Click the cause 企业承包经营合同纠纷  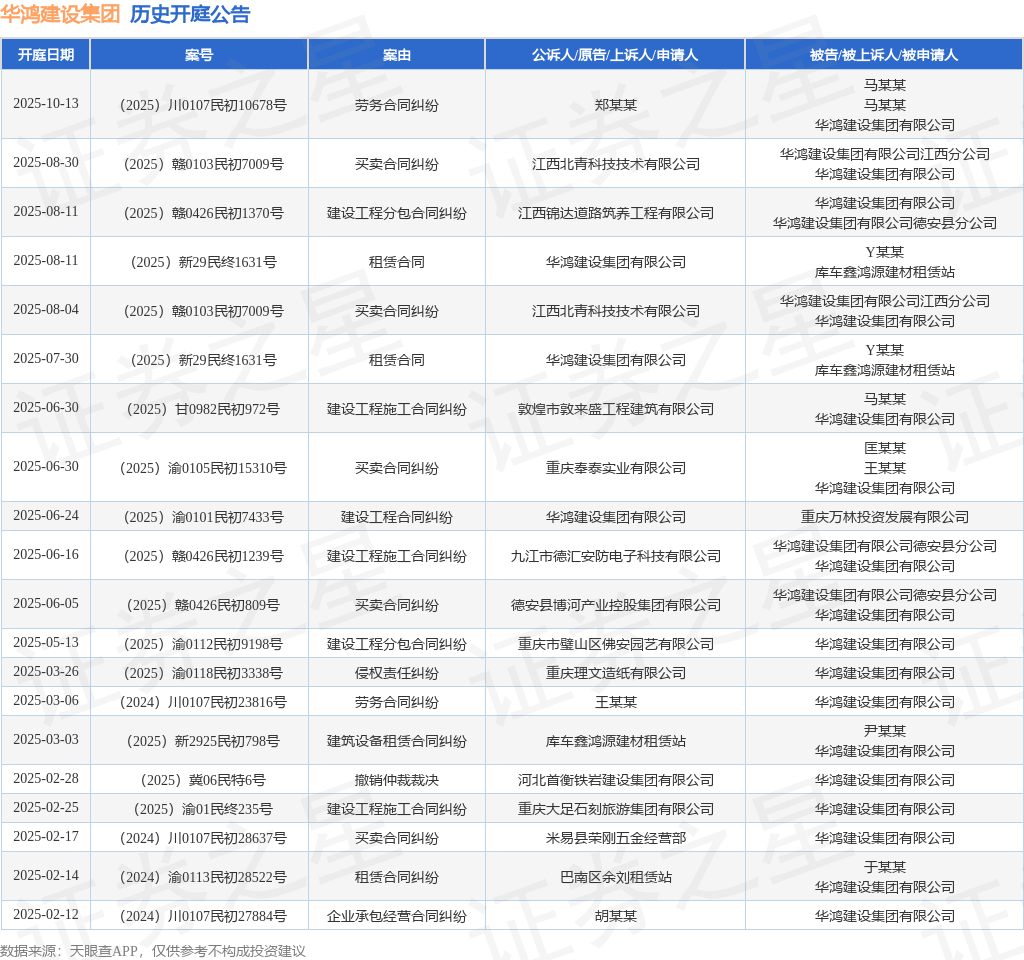pos(396,916)
